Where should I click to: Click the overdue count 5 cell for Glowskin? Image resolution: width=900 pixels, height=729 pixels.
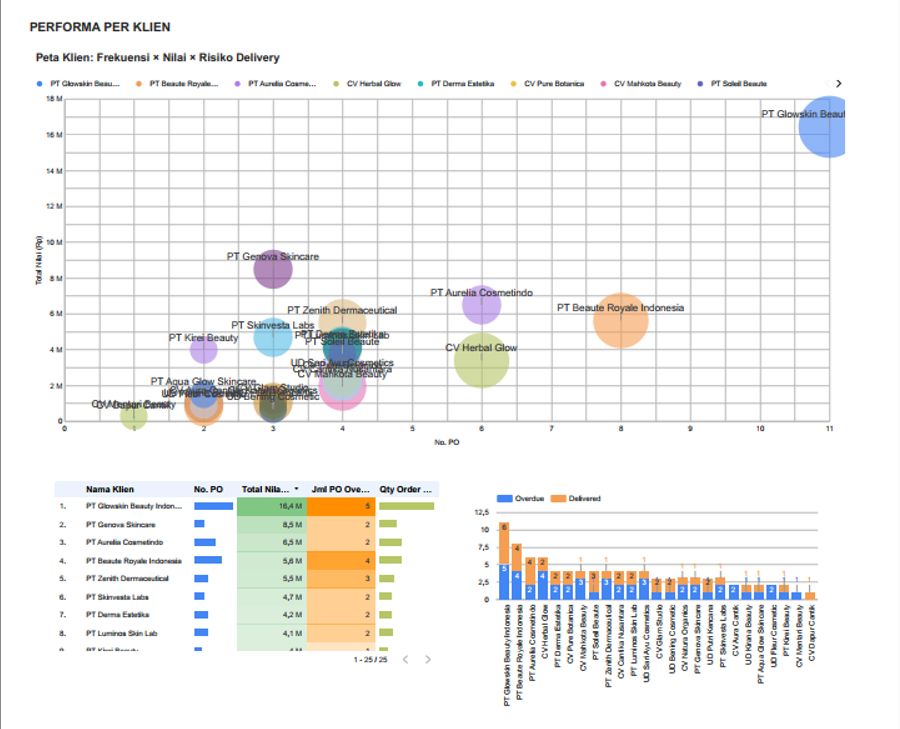(342, 506)
